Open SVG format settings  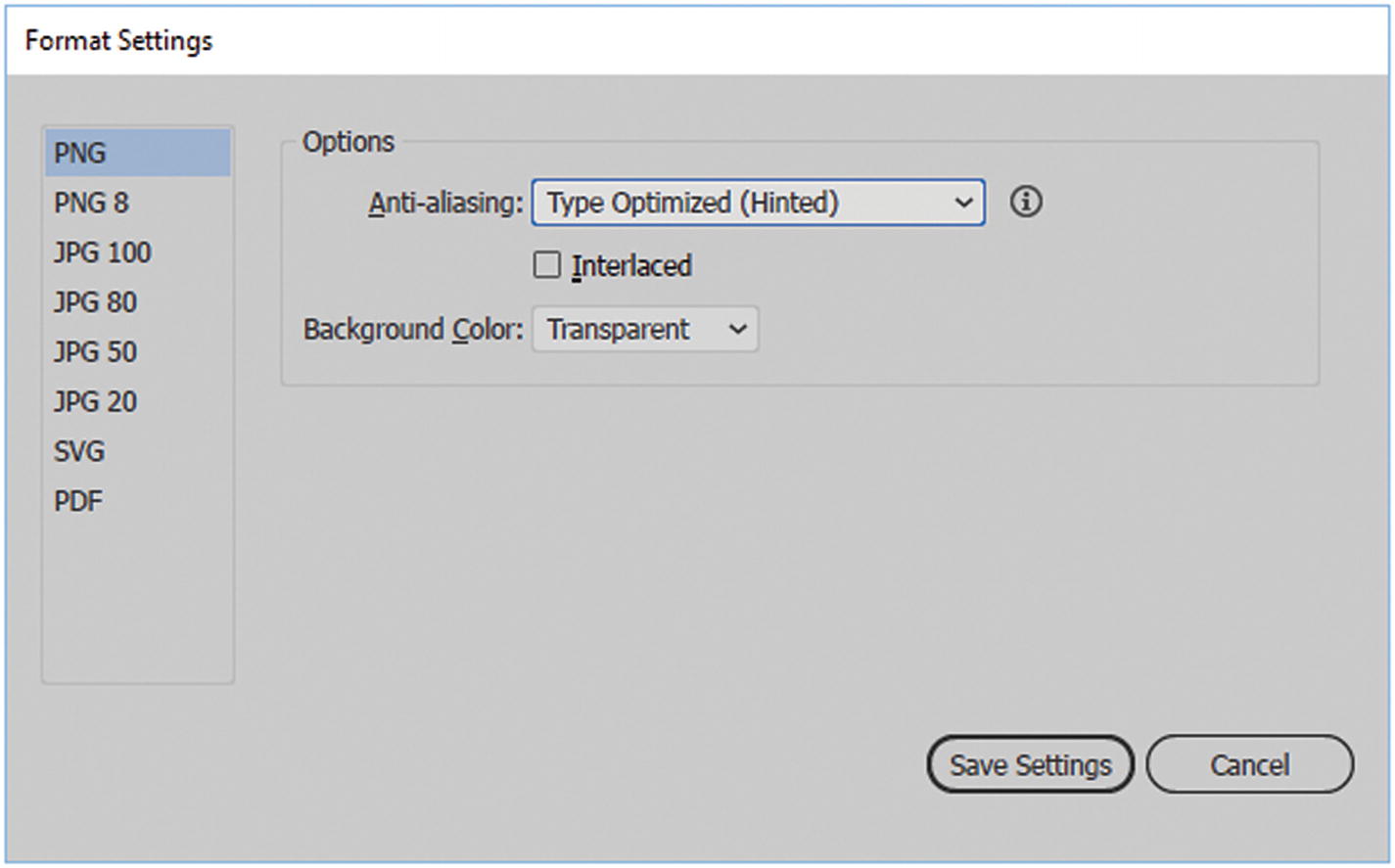coord(79,452)
